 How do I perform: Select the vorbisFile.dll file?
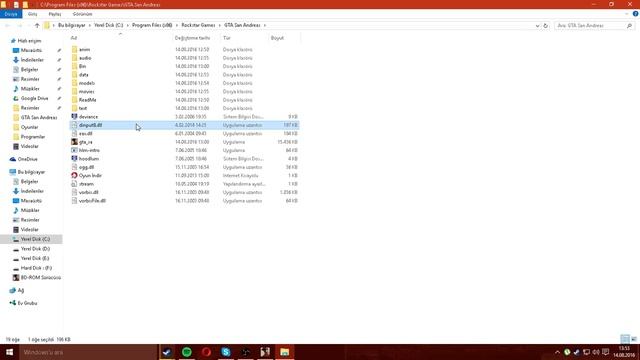click(92, 200)
